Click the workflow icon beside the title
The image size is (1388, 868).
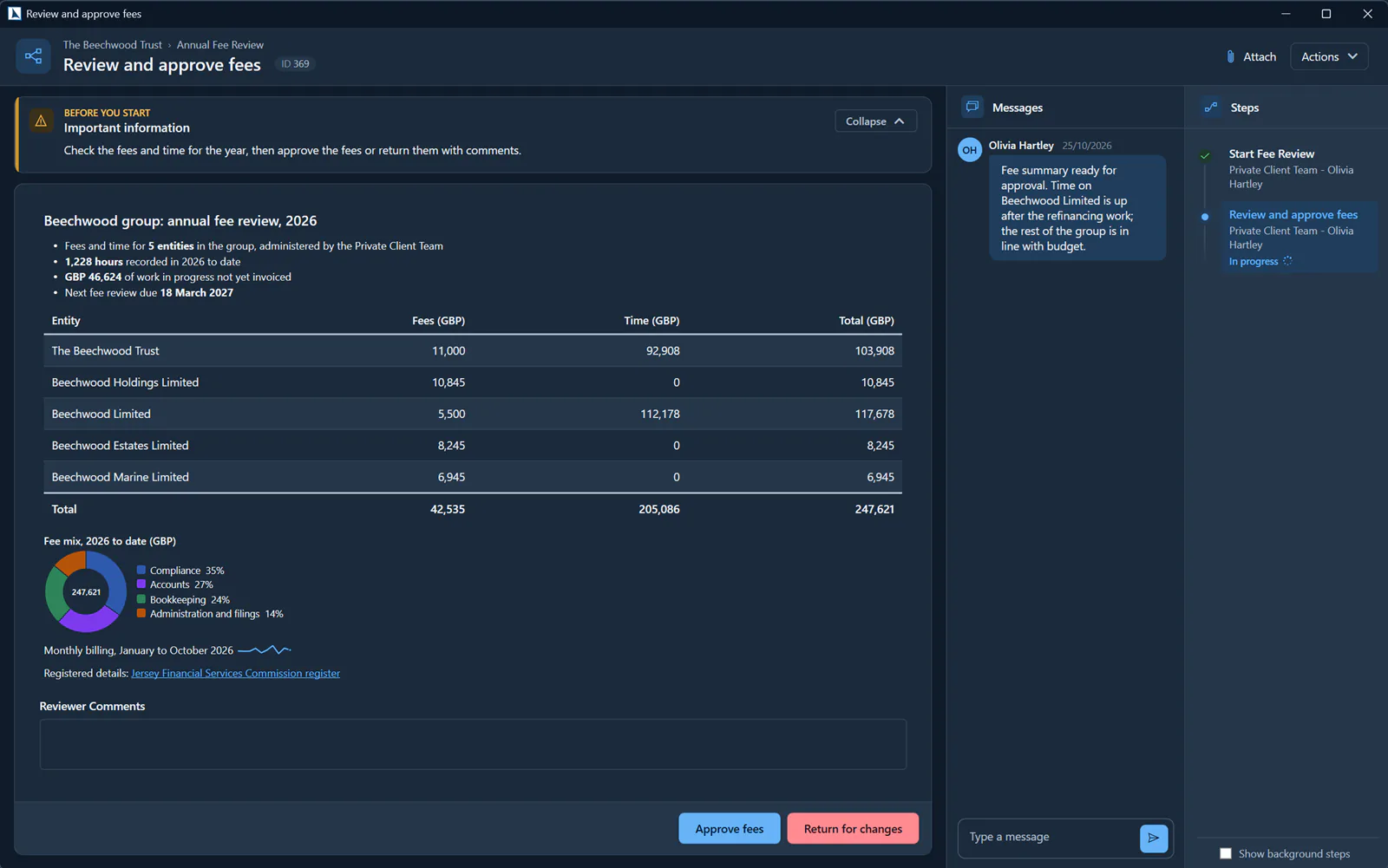coord(33,56)
